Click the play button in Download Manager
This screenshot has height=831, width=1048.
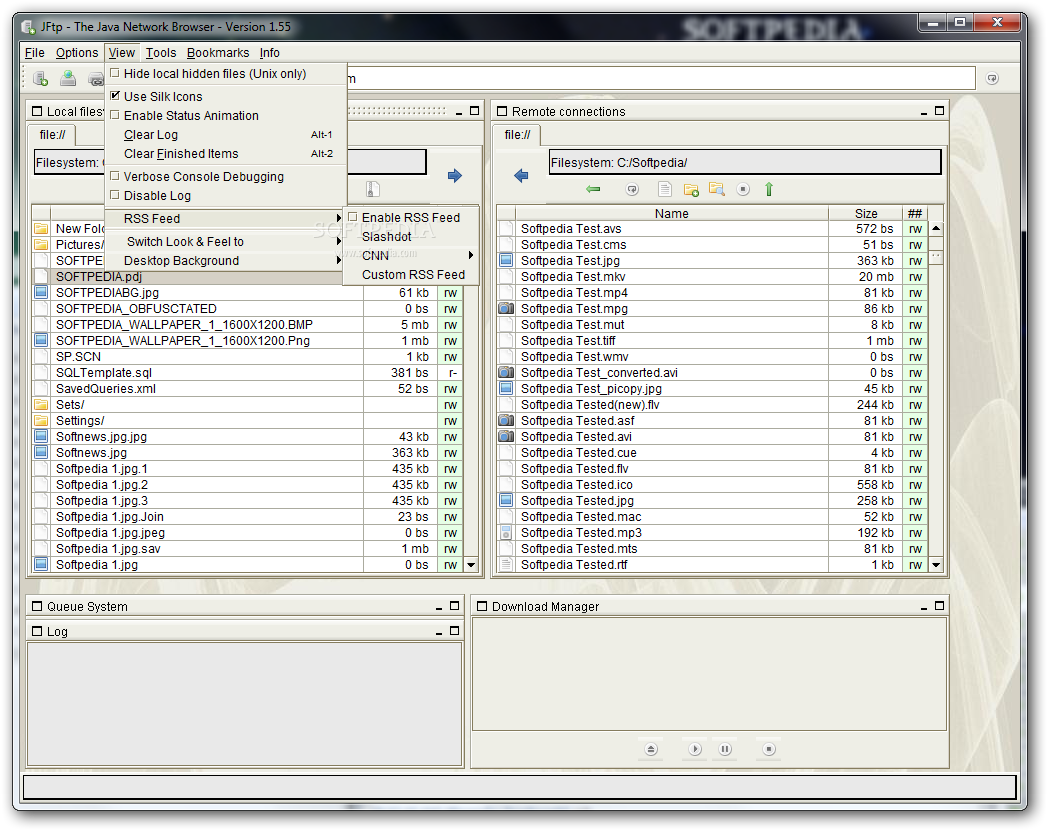click(x=694, y=748)
